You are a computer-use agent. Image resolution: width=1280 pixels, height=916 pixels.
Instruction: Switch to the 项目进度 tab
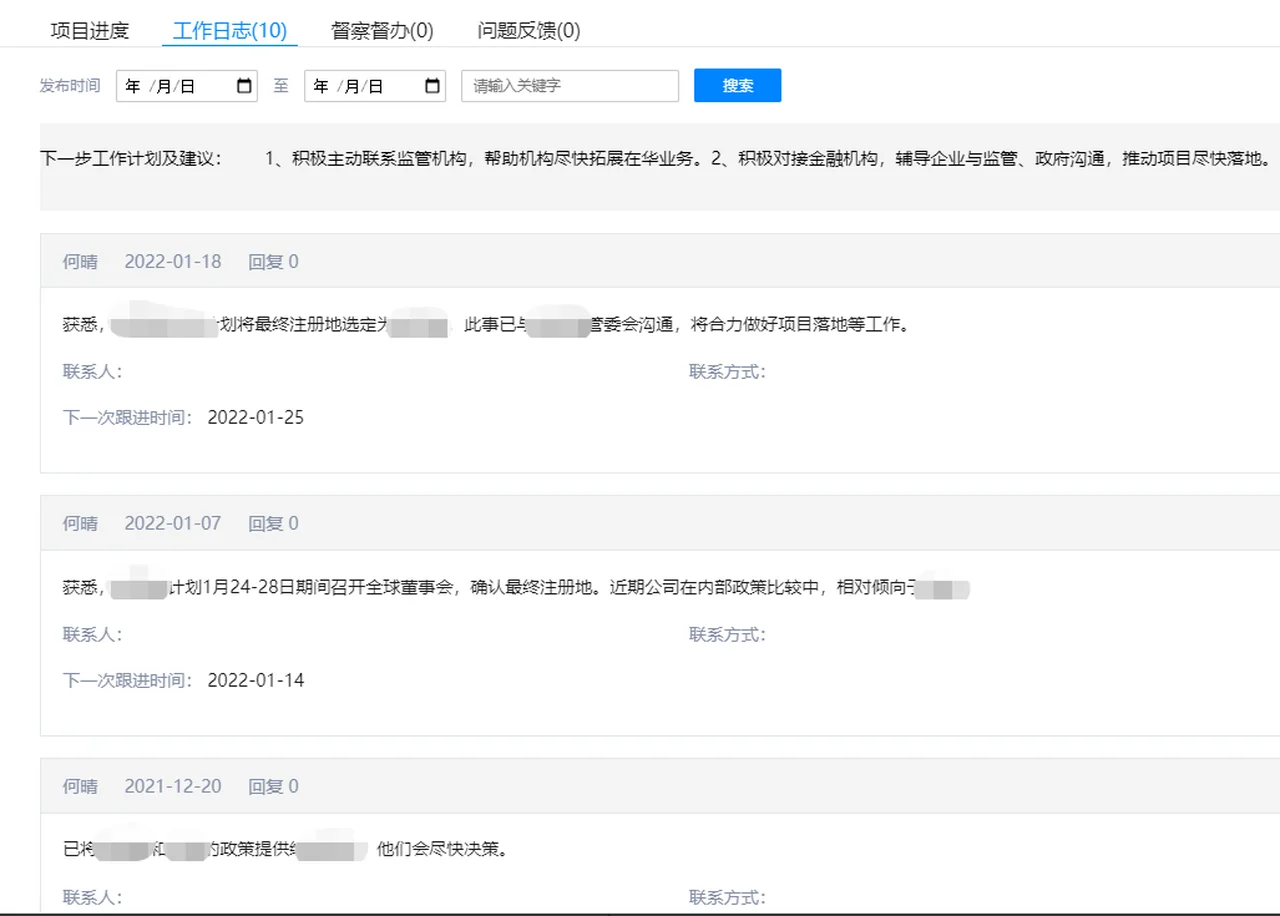(90, 31)
